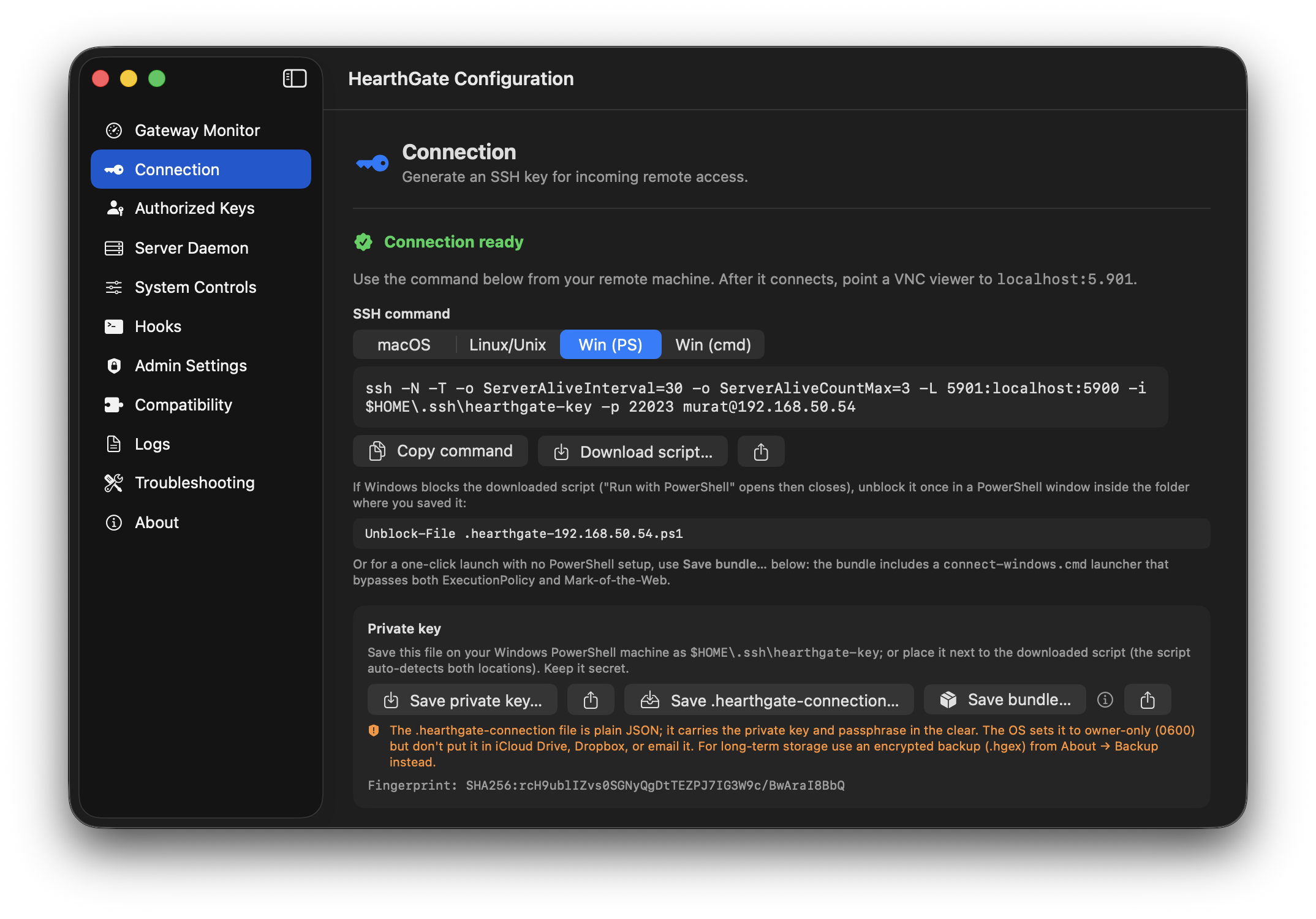Image resolution: width=1316 pixels, height=919 pixels.
Task: Click the System Controls sliders icon
Action: pyautogui.click(x=114, y=287)
